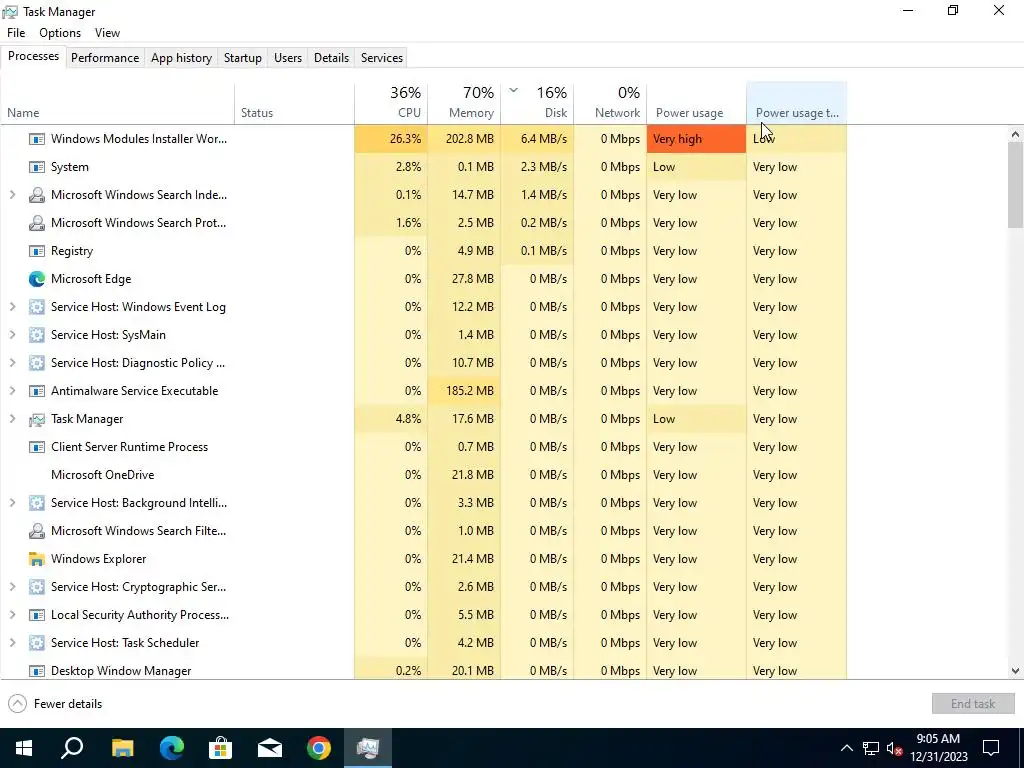Select the Microsoft OneDrive process row
The width and height of the screenshot is (1024, 768).
[423, 475]
